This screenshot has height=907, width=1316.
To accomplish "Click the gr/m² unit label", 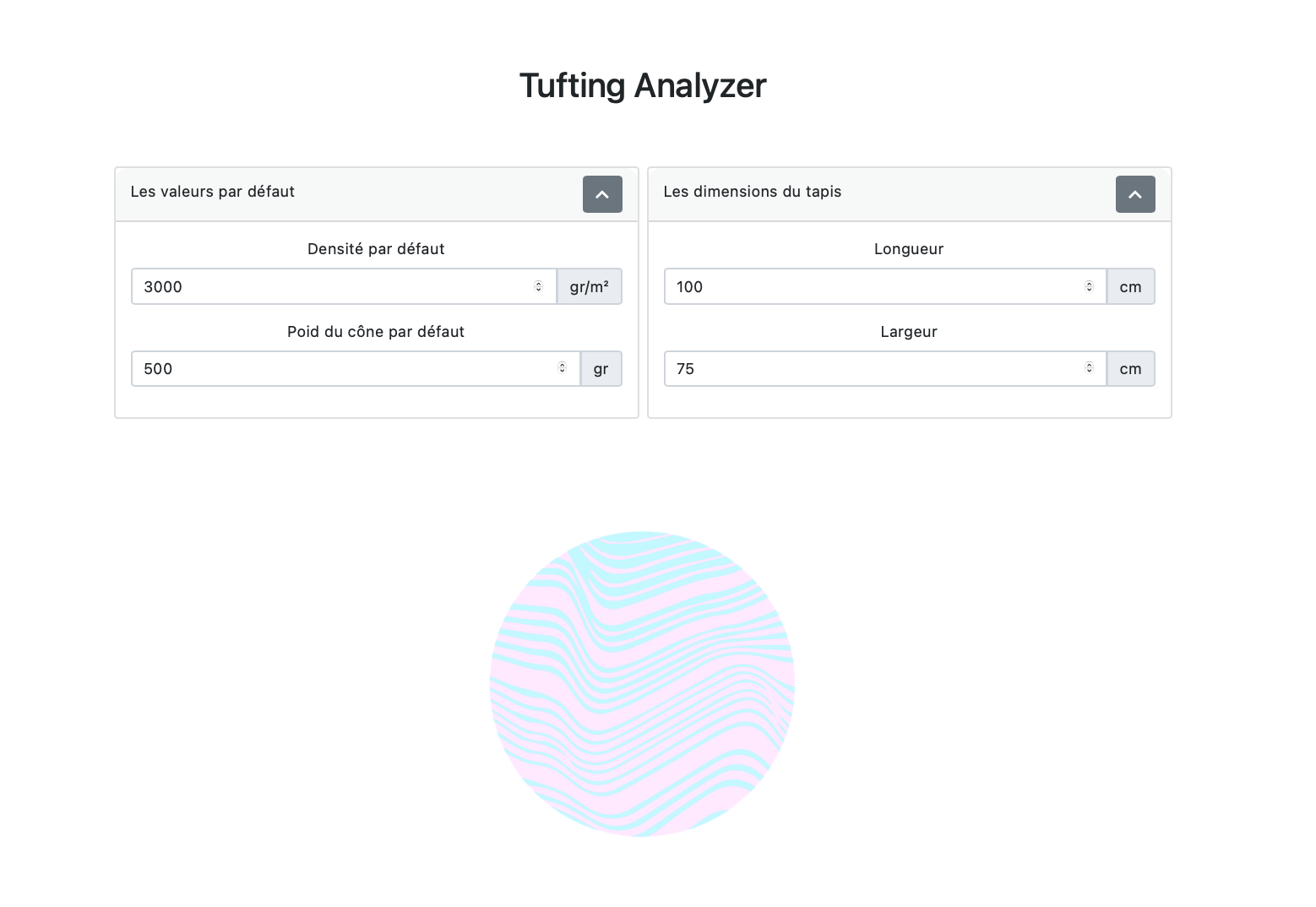I will tap(590, 286).
